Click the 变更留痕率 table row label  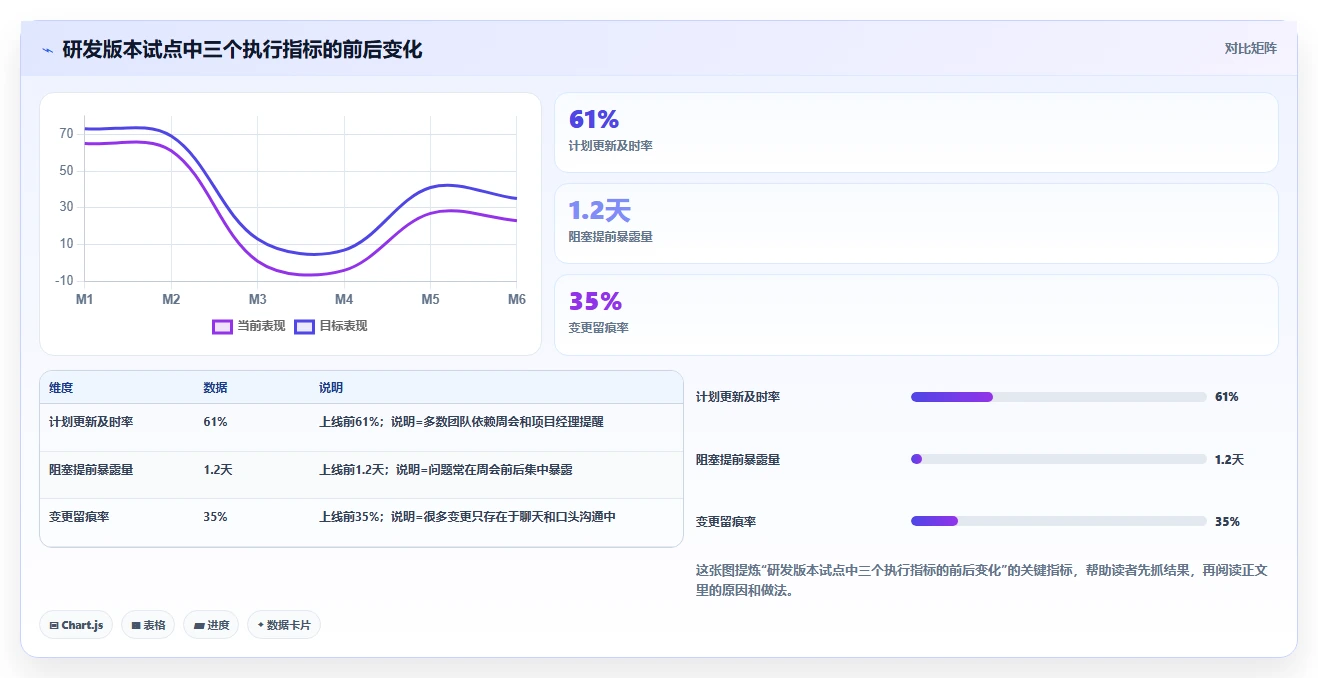coord(79,517)
